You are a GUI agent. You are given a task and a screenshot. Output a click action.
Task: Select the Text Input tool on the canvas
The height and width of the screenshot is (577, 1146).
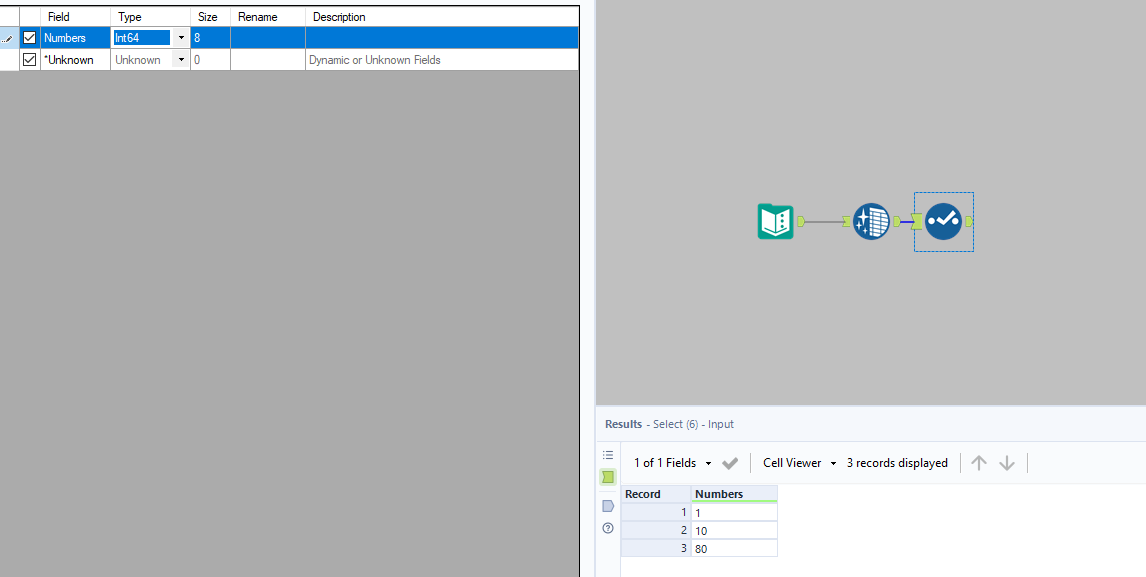pos(776,221)
